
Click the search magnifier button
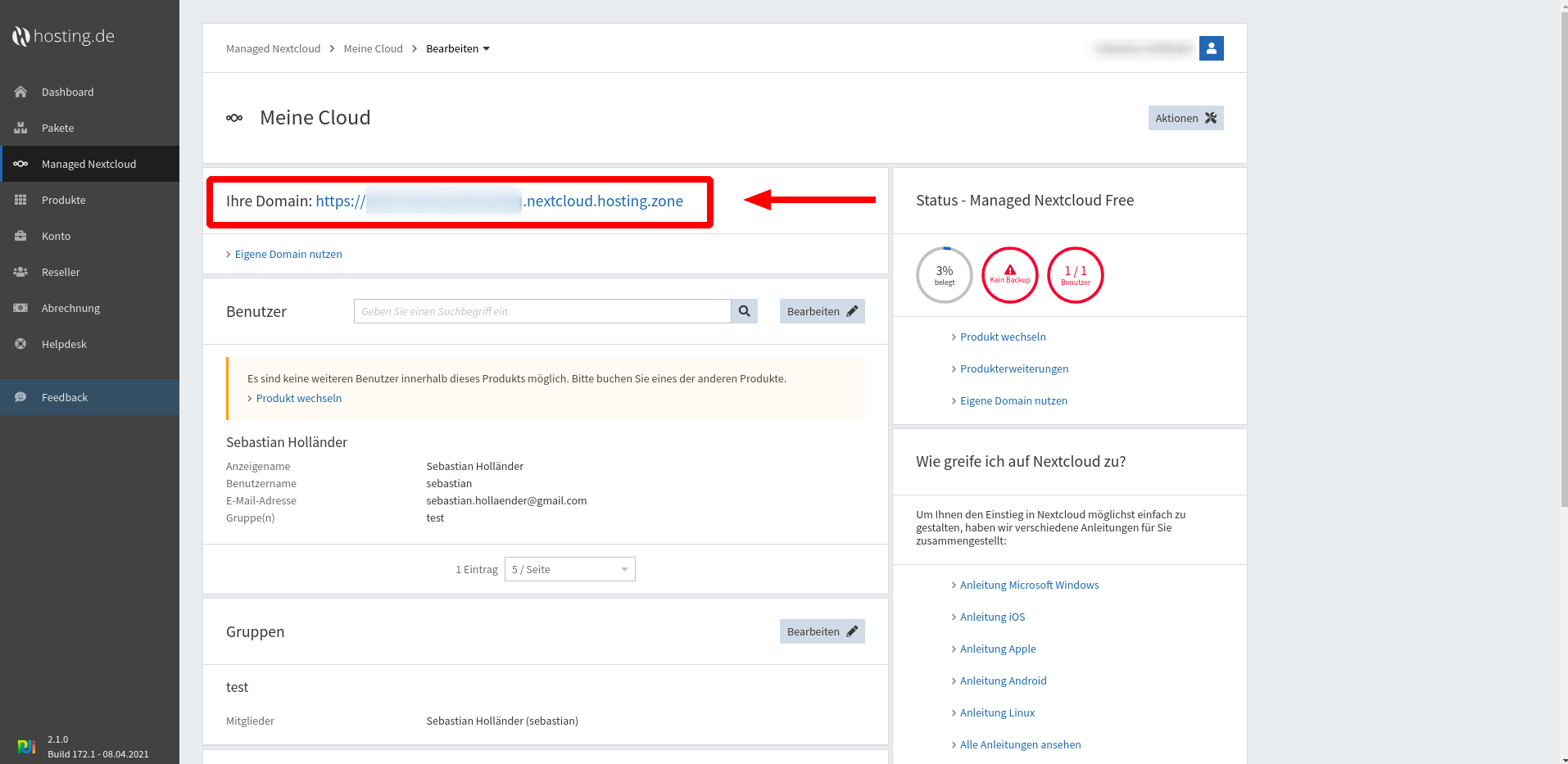744,311
